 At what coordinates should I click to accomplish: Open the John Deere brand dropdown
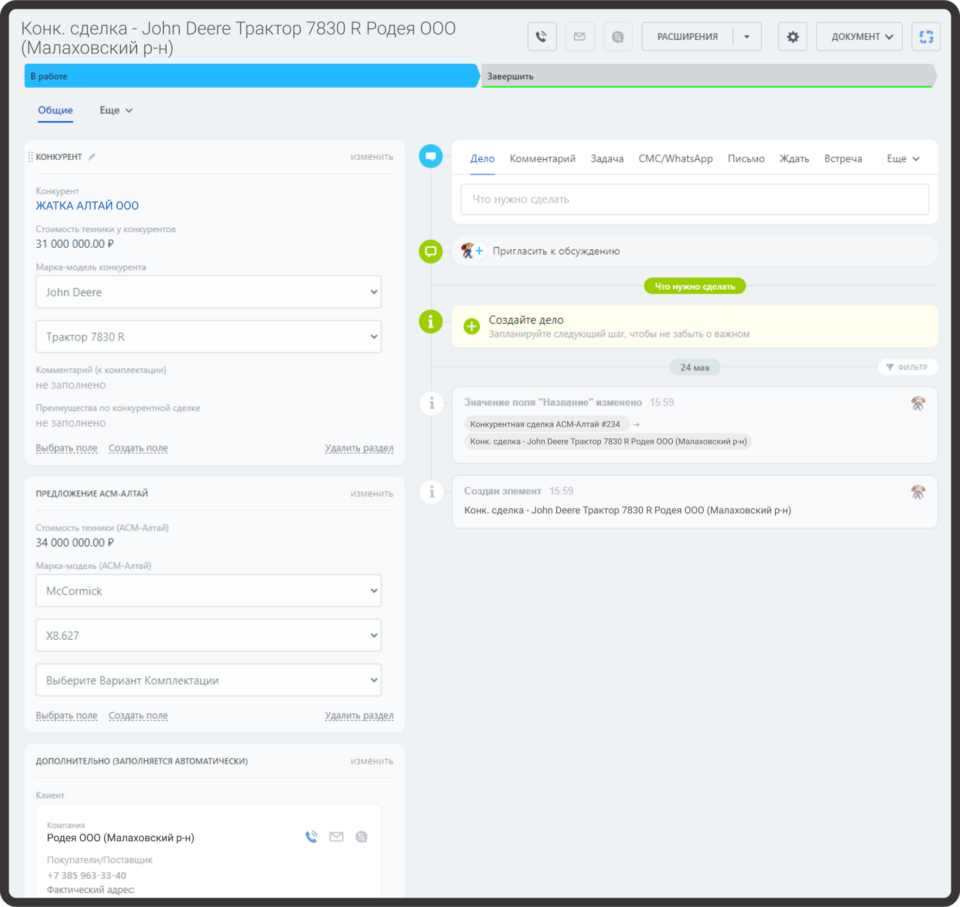[208, 292]
